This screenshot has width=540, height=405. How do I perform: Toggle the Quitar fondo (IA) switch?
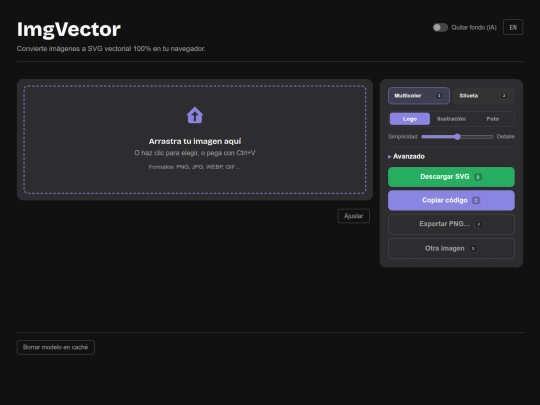(x=440, y=28)
